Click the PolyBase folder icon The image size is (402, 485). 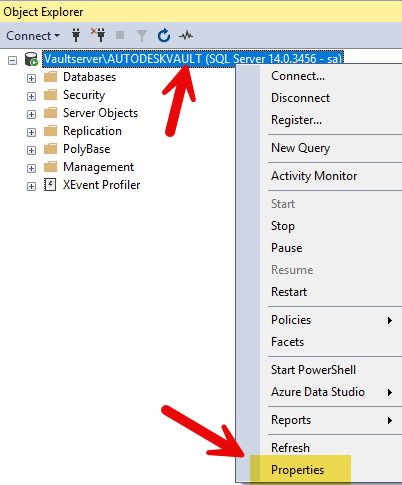coord(51,149)
